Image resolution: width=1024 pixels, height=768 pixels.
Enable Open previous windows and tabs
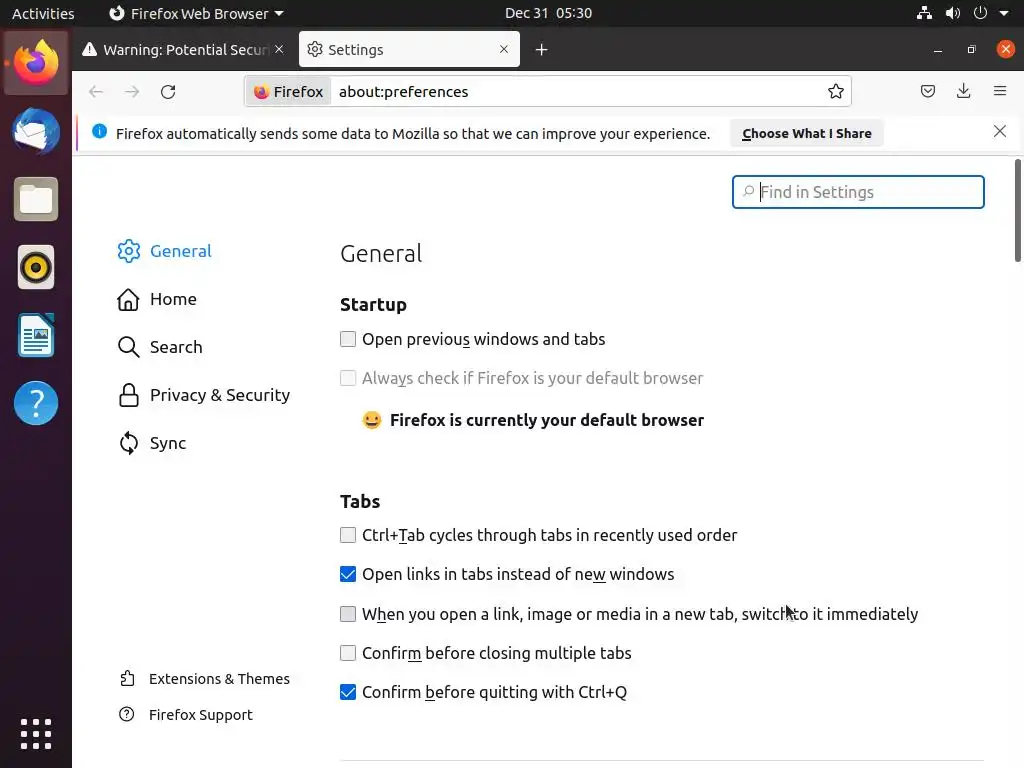[x=348, y=340]
